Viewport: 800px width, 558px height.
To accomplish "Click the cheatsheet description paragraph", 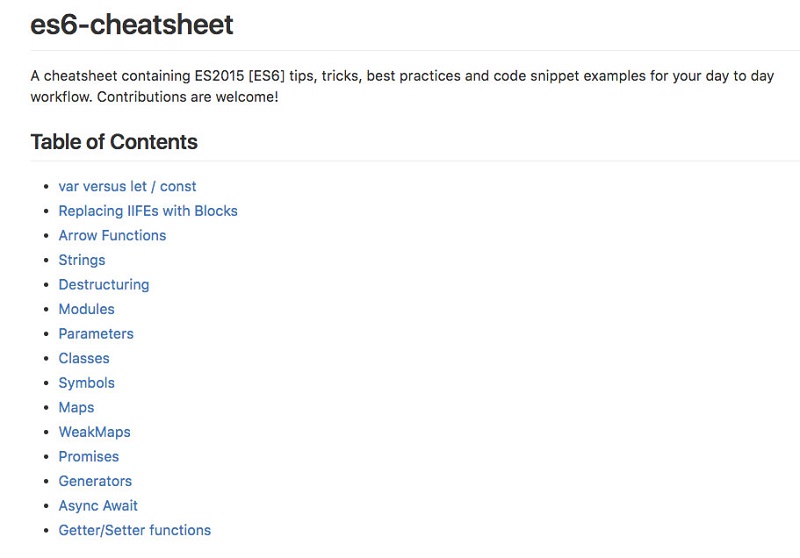I will pos(402,86).
